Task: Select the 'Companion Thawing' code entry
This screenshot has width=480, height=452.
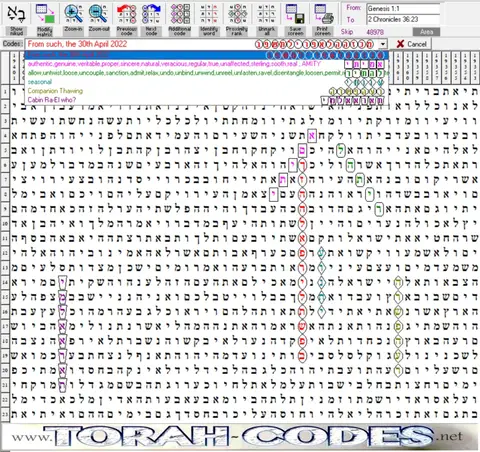Action: pyautogui.click(x=207, y=91)
